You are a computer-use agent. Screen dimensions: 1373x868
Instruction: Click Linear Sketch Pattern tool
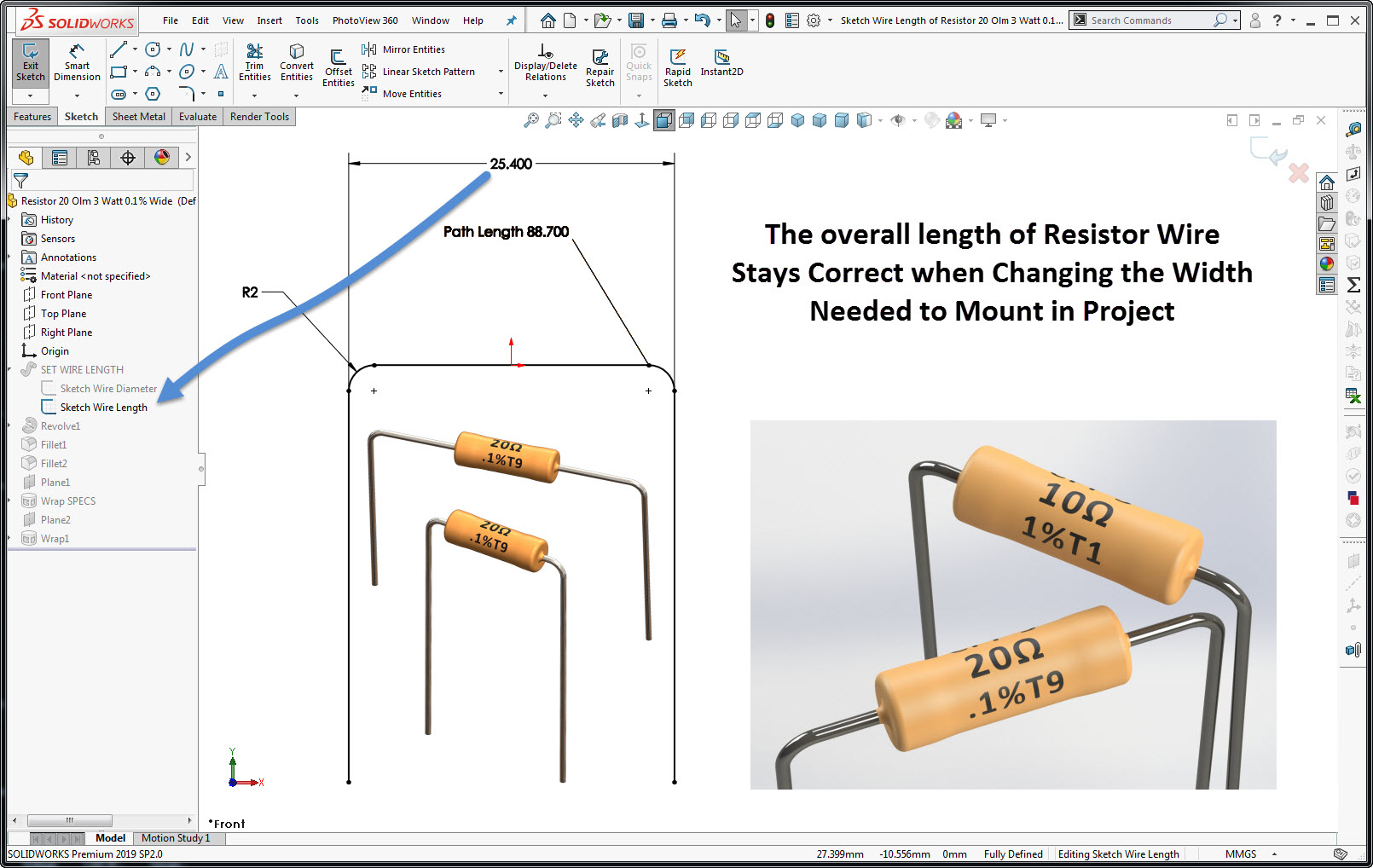coord(420,72)
